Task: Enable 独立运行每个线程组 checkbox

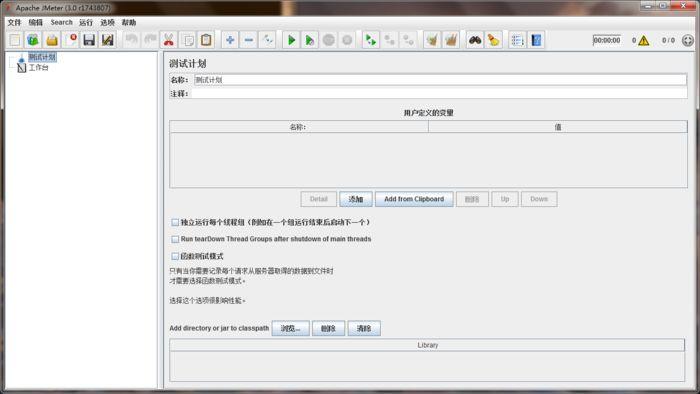Action: tap(175, 222)
